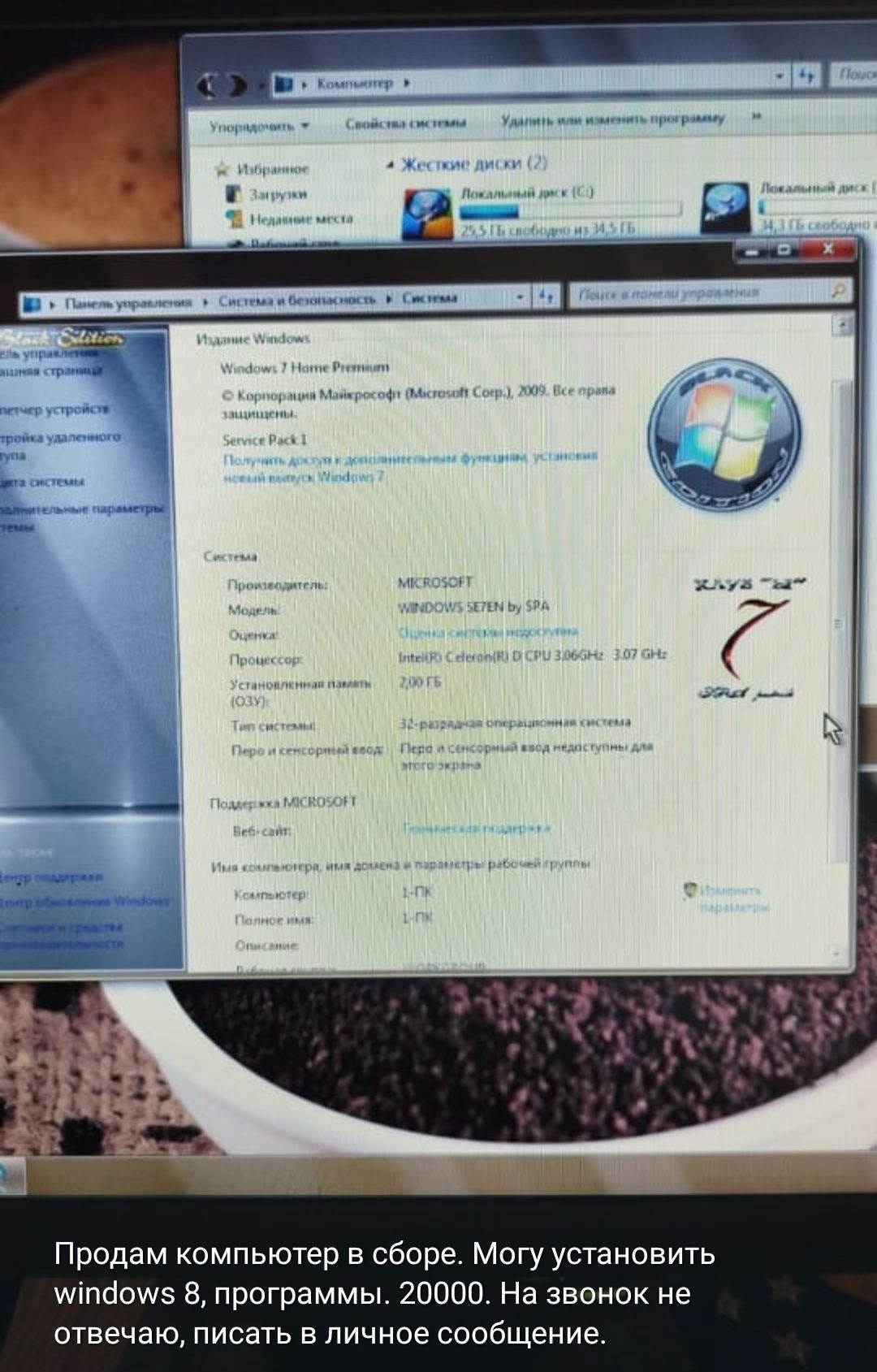This screenshot has width=877, height=1372.
Task: Go back in the Computer explorer window
Action: point(208,85)
